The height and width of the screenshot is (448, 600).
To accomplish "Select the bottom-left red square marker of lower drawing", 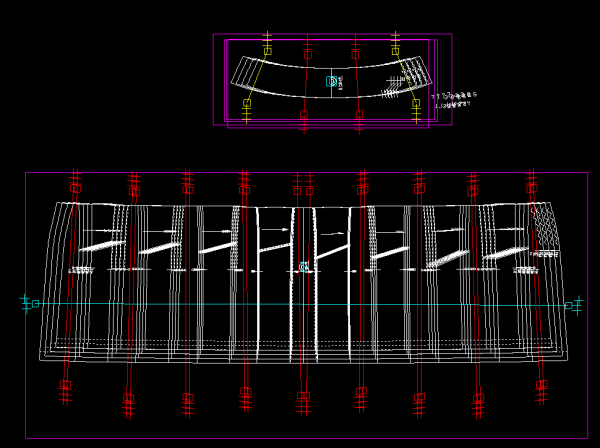I will [x=66, y=385].
